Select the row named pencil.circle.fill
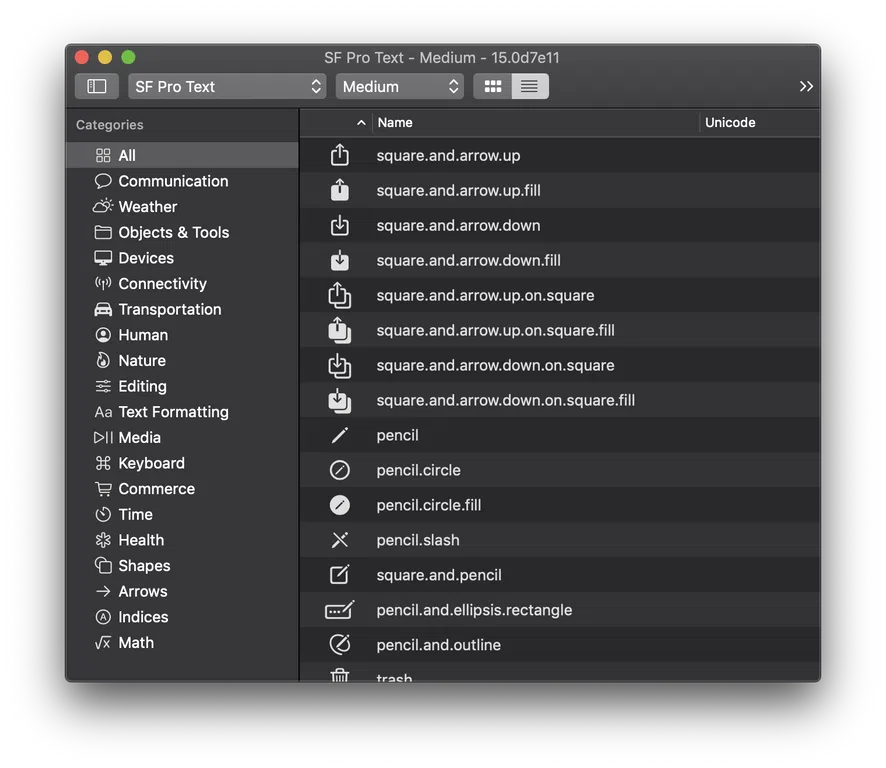The width and height of the screenshot is (886, 768). [x=559, y=505]
